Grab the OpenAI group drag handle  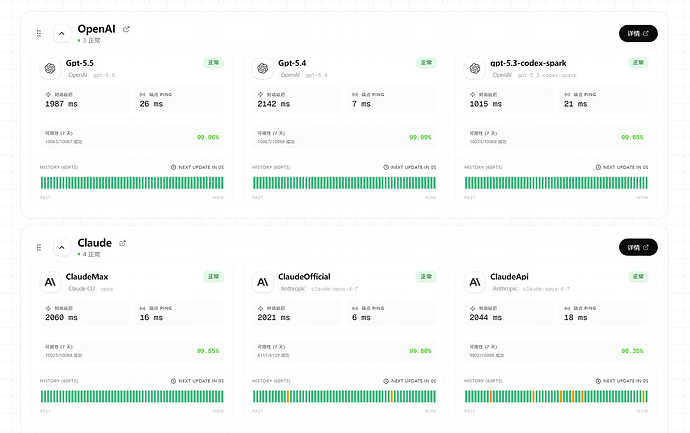39,33
